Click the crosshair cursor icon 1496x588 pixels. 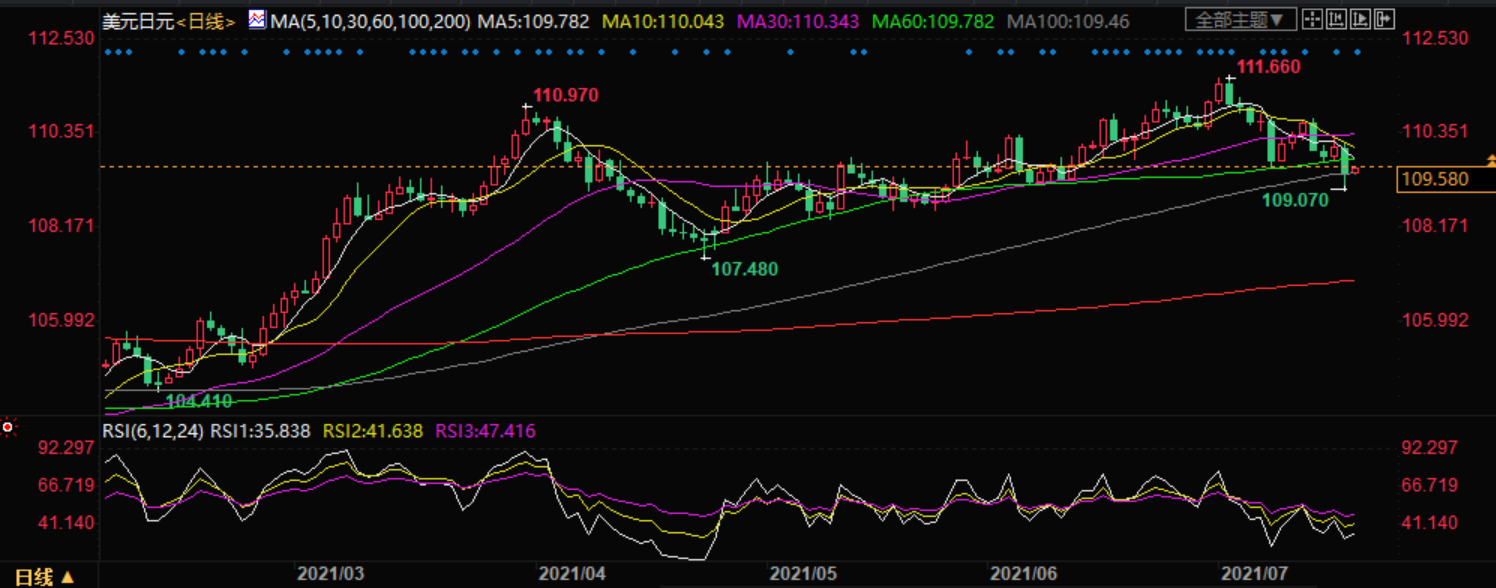1313,19
